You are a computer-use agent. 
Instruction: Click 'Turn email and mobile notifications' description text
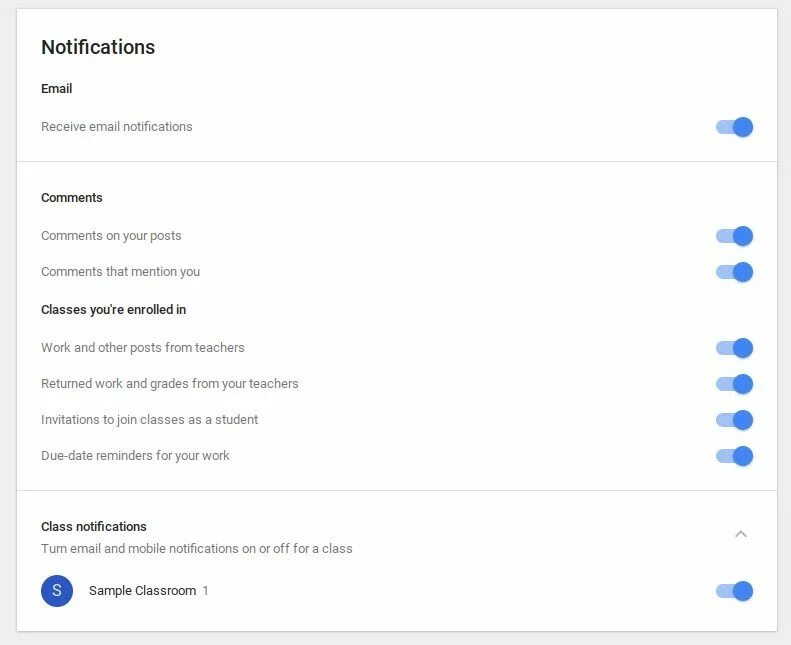pos(197,549)
